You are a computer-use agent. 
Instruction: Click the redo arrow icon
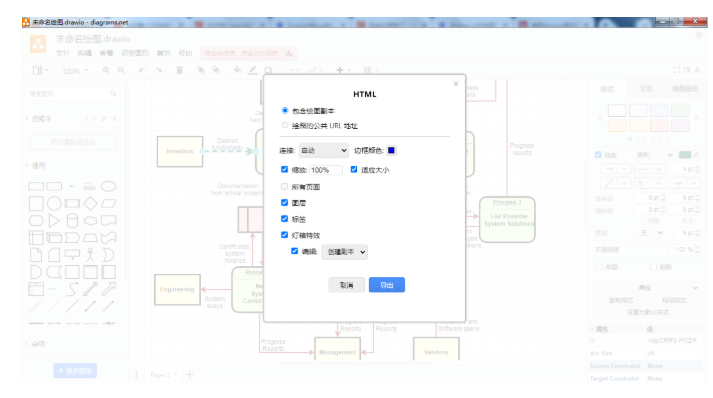point(158,70)
